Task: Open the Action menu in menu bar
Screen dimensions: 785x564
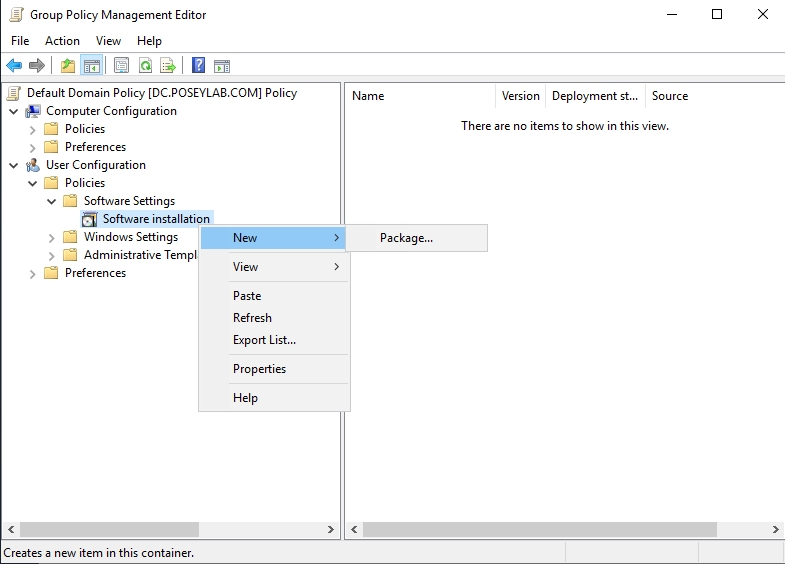Action: coord(62,41)
